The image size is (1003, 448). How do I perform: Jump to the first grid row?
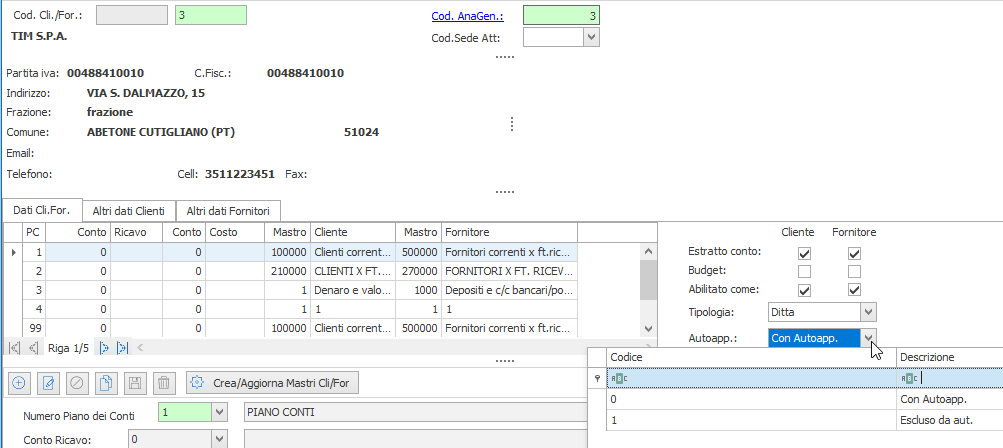pyautogui.click(x=14, y=348)
